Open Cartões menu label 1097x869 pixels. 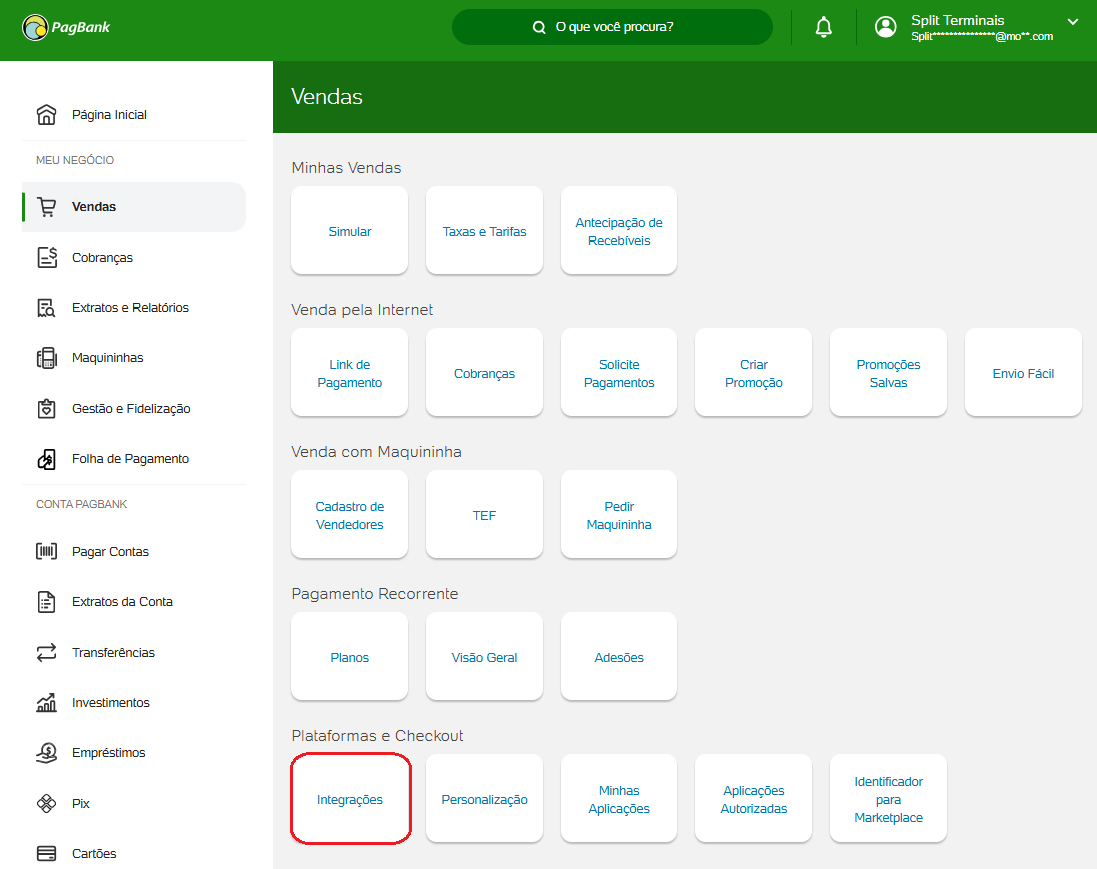point(94,854)
